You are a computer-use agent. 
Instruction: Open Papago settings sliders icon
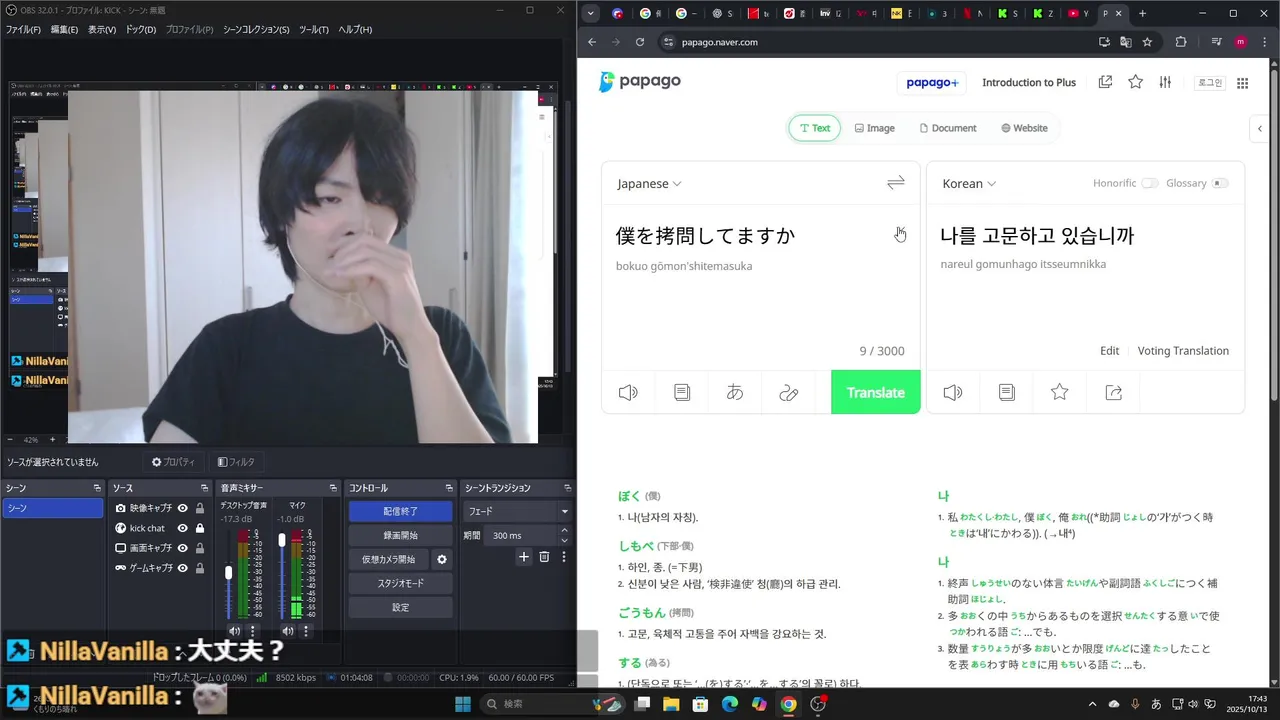[1165, 82]
